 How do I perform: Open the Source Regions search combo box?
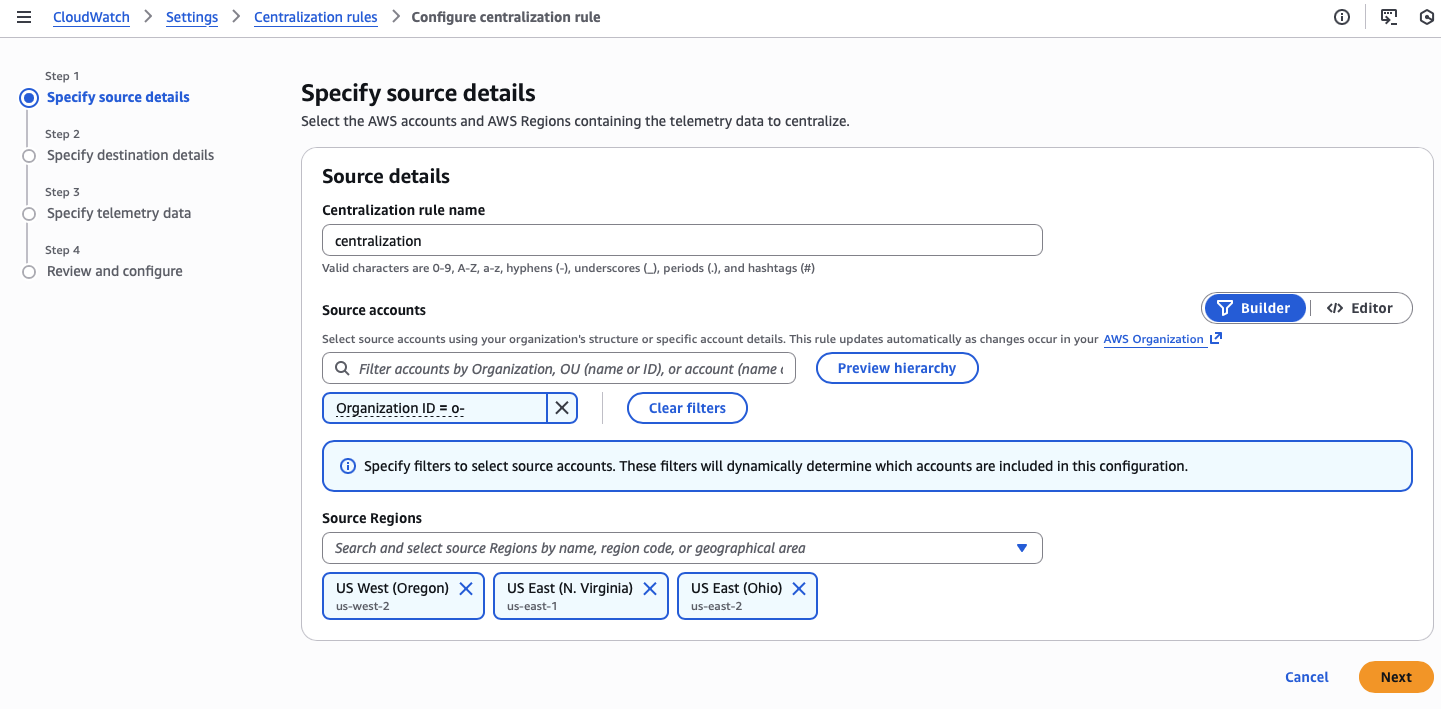point(660,548)
